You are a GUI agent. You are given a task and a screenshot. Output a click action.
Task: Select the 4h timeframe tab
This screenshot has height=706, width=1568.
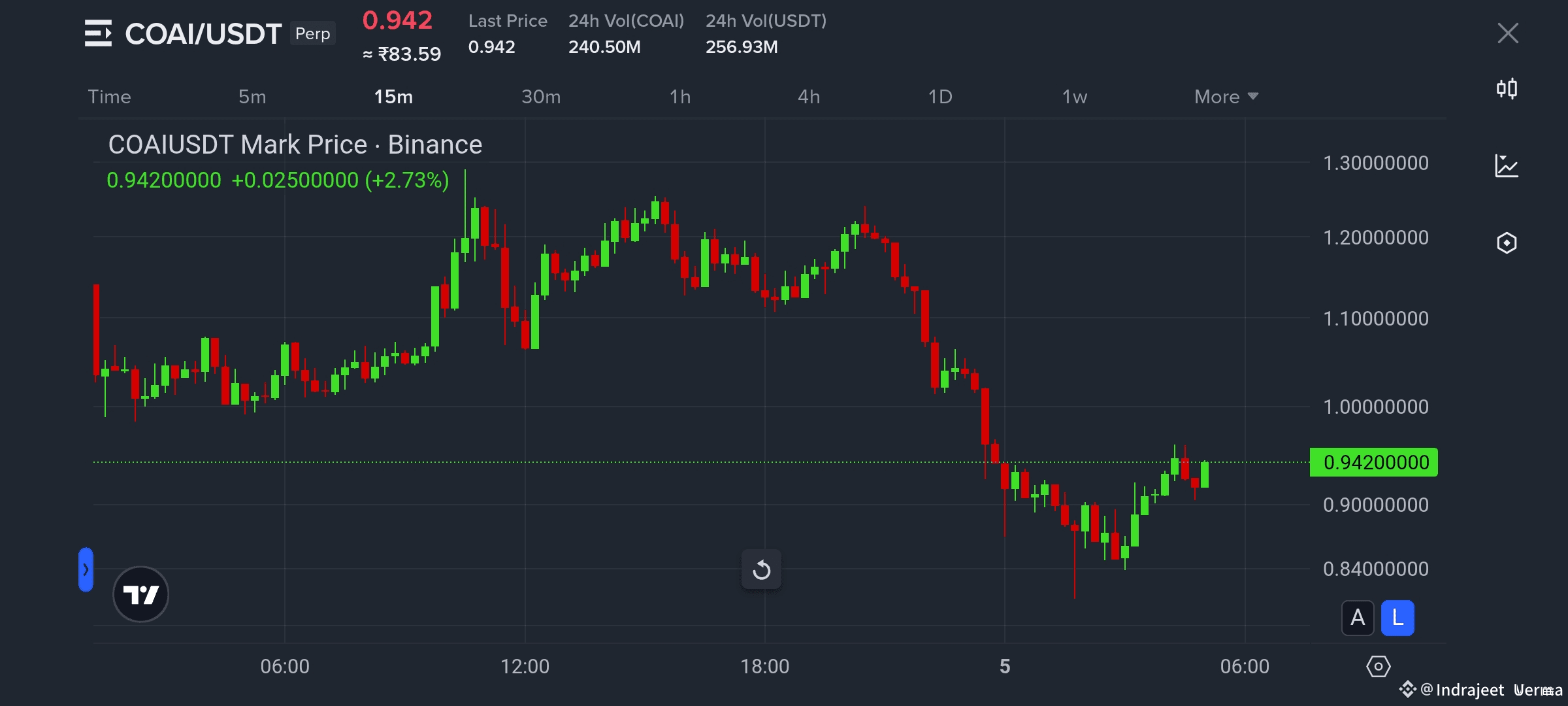[809, 97]
